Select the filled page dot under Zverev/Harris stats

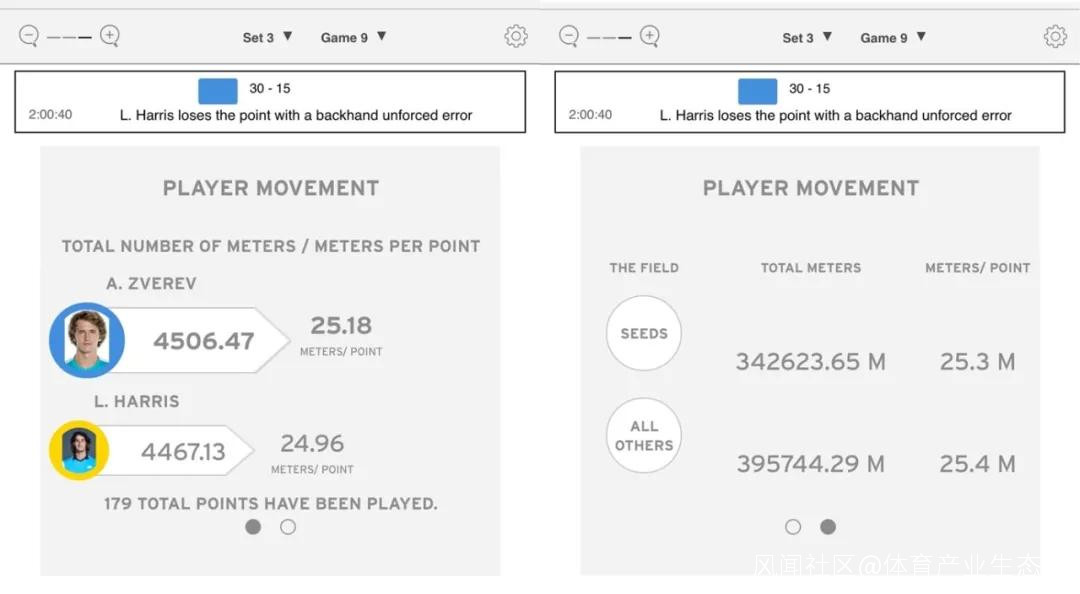click(x=253, y=526)
